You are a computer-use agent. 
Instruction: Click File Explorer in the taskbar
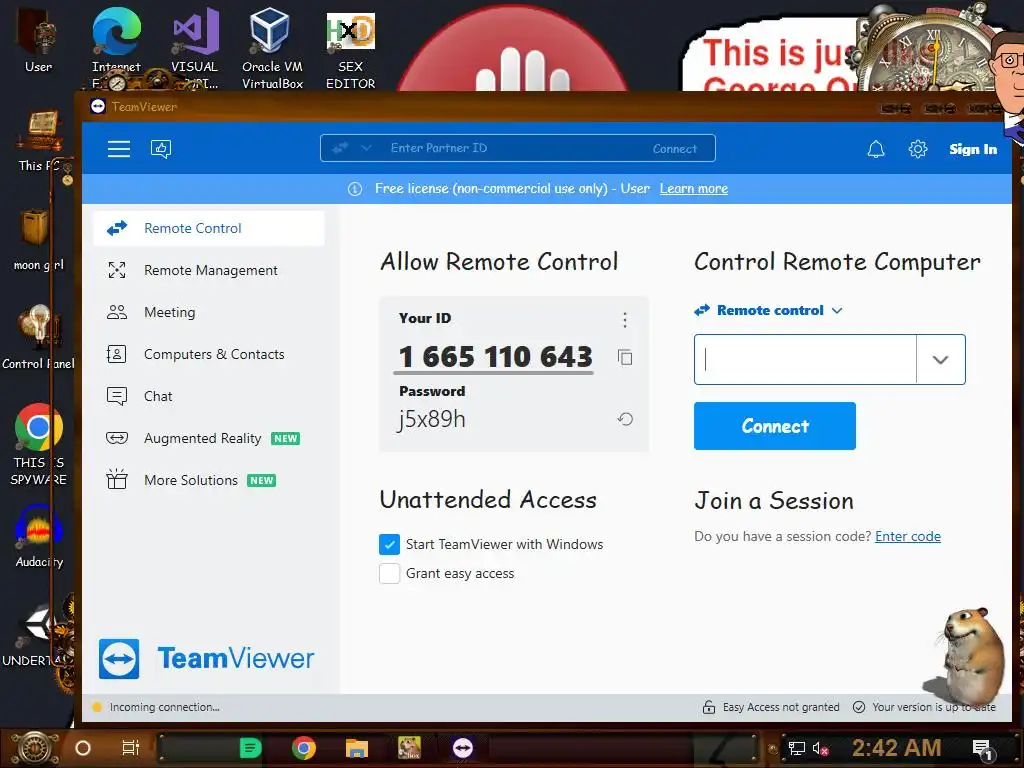357,748
